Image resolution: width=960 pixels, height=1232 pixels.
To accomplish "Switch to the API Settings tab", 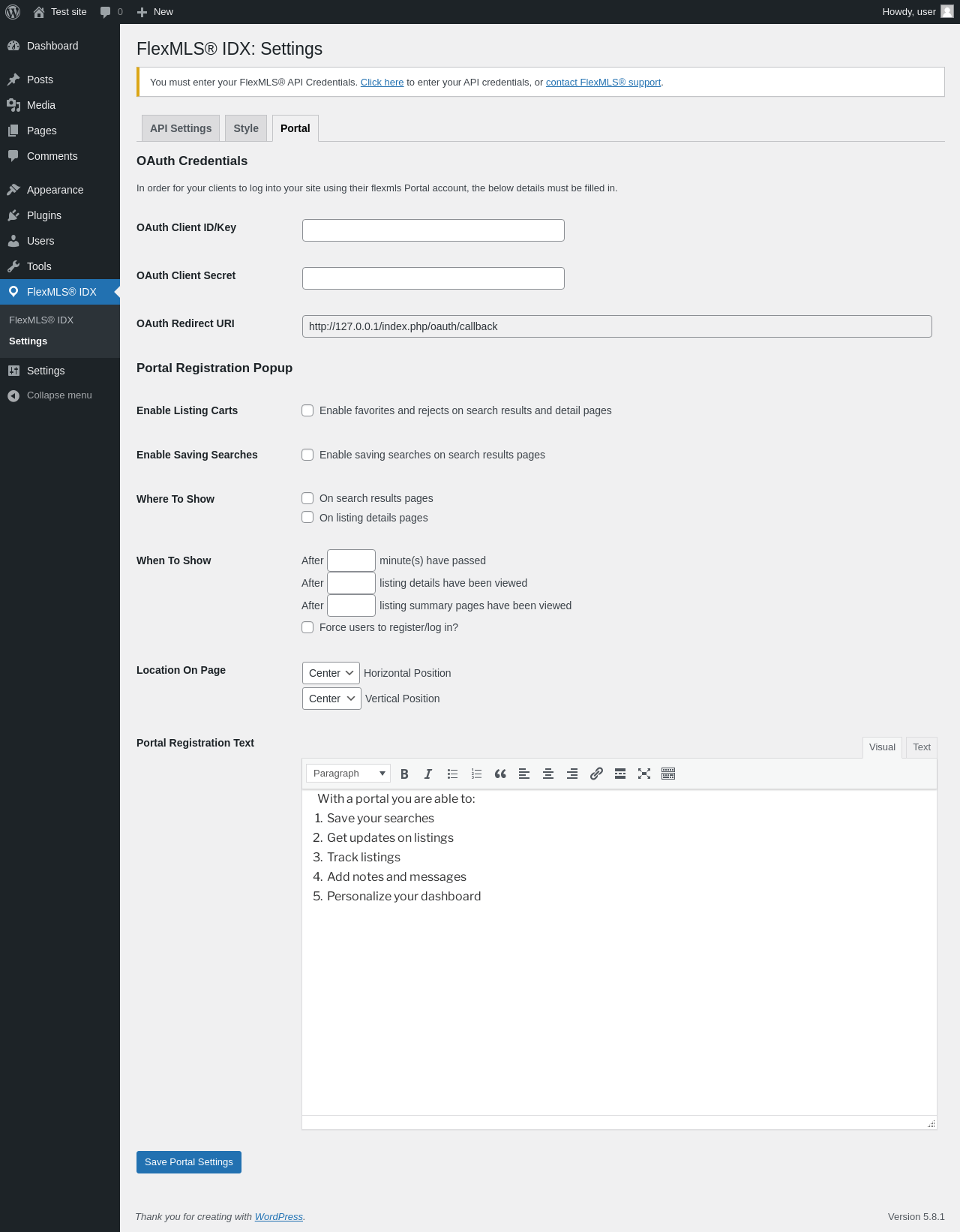I will (x=181, y=128).
